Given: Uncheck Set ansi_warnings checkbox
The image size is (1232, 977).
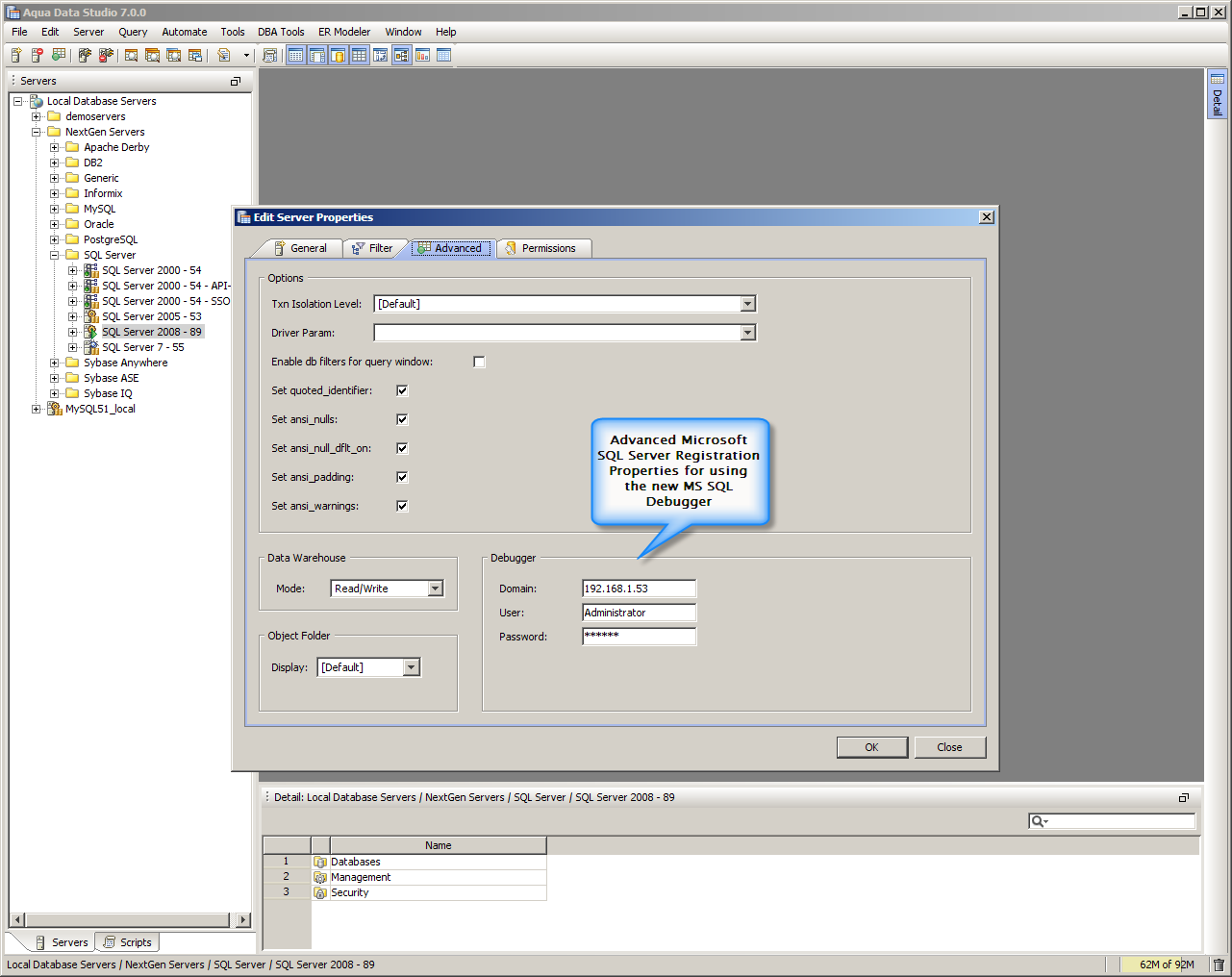Looking at the screenshot, I should (x=402, y=506).
